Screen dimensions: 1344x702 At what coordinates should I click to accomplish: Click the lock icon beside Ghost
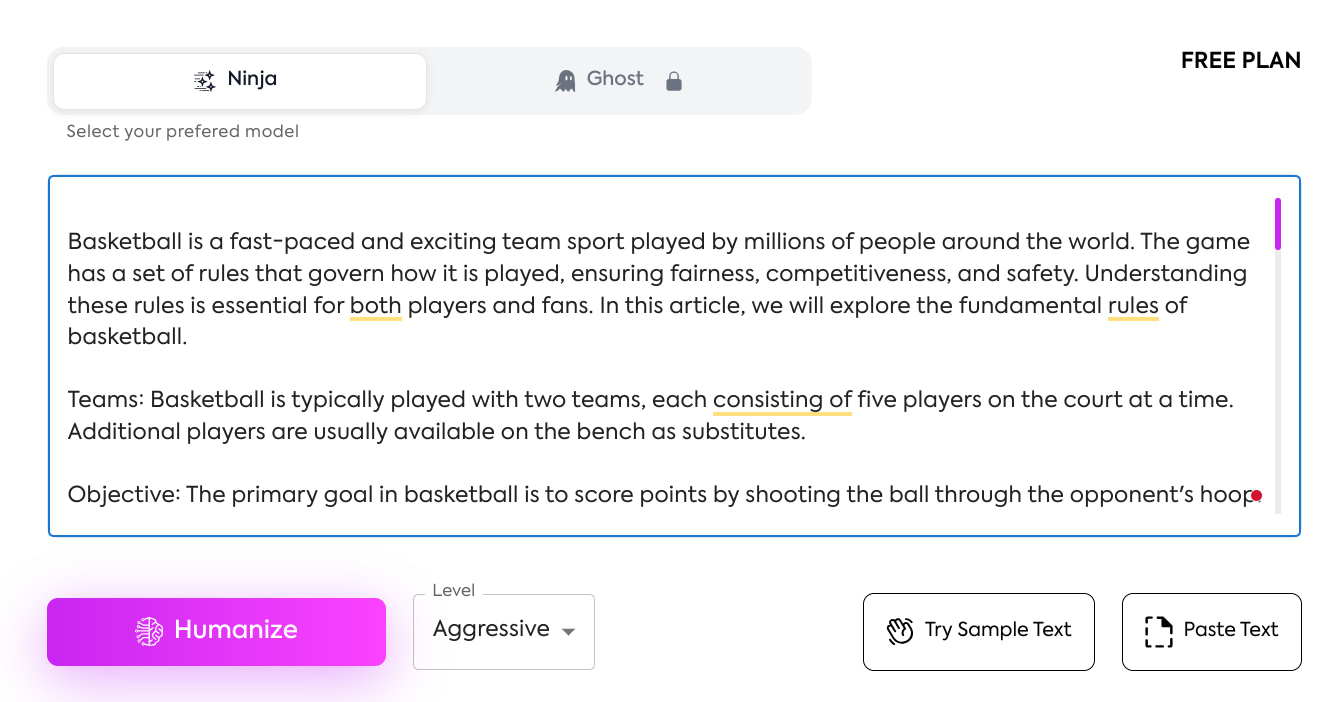coord(674,81)
